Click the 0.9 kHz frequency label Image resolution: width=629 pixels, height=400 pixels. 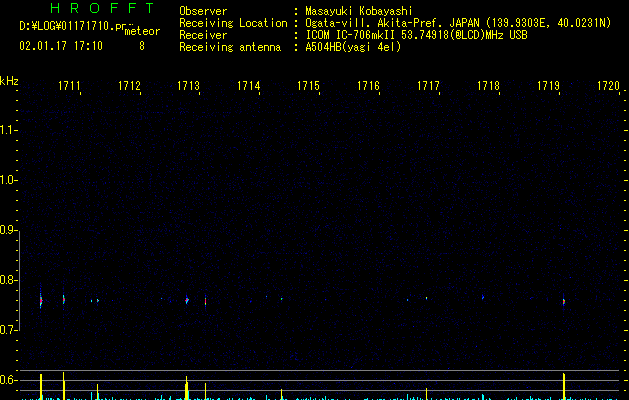point(8,230)
